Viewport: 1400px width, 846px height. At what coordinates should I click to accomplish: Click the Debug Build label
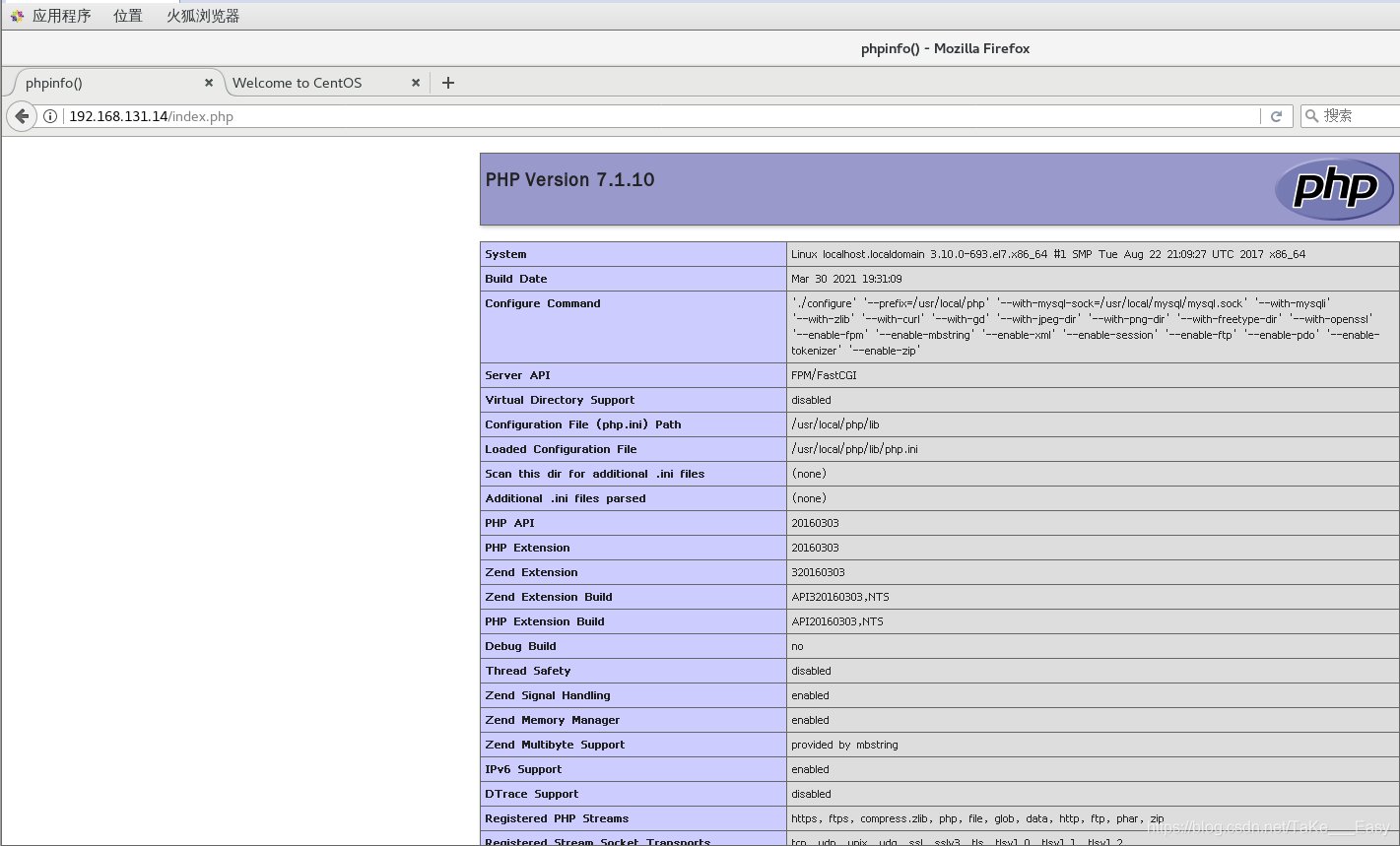(x=520, y=646)
